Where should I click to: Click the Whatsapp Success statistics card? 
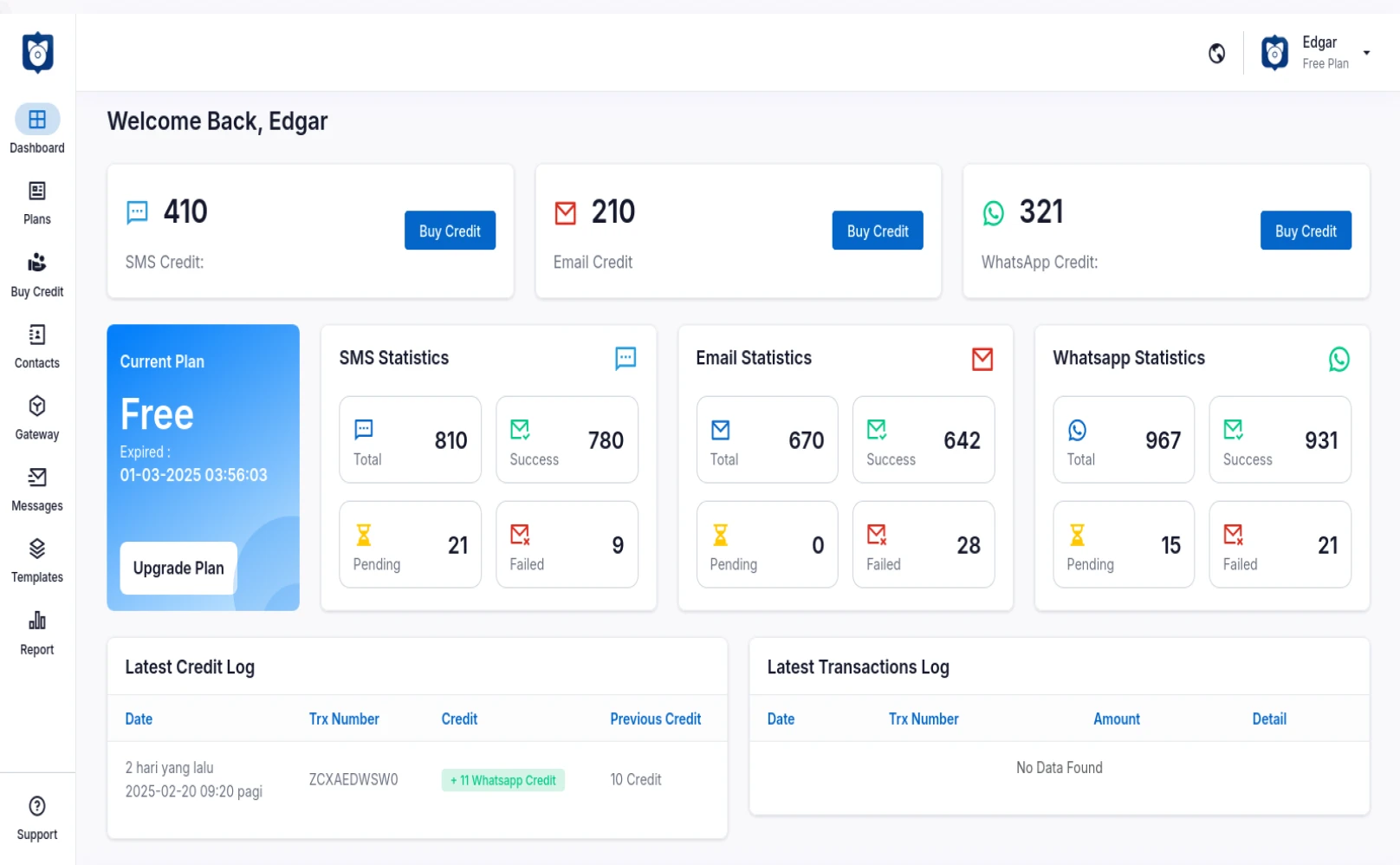coord(1279,439)
